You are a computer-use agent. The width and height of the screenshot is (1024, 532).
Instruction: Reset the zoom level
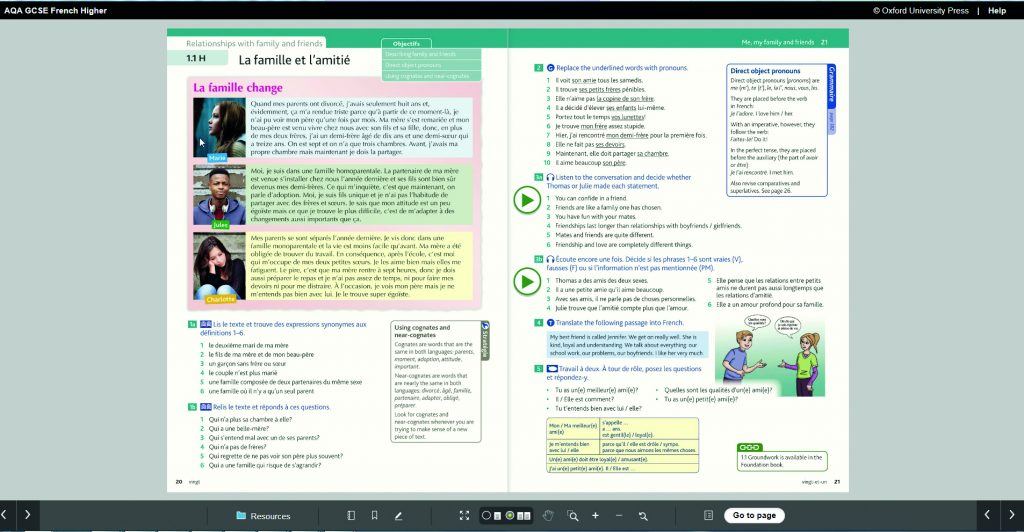(x=643, y=516)
